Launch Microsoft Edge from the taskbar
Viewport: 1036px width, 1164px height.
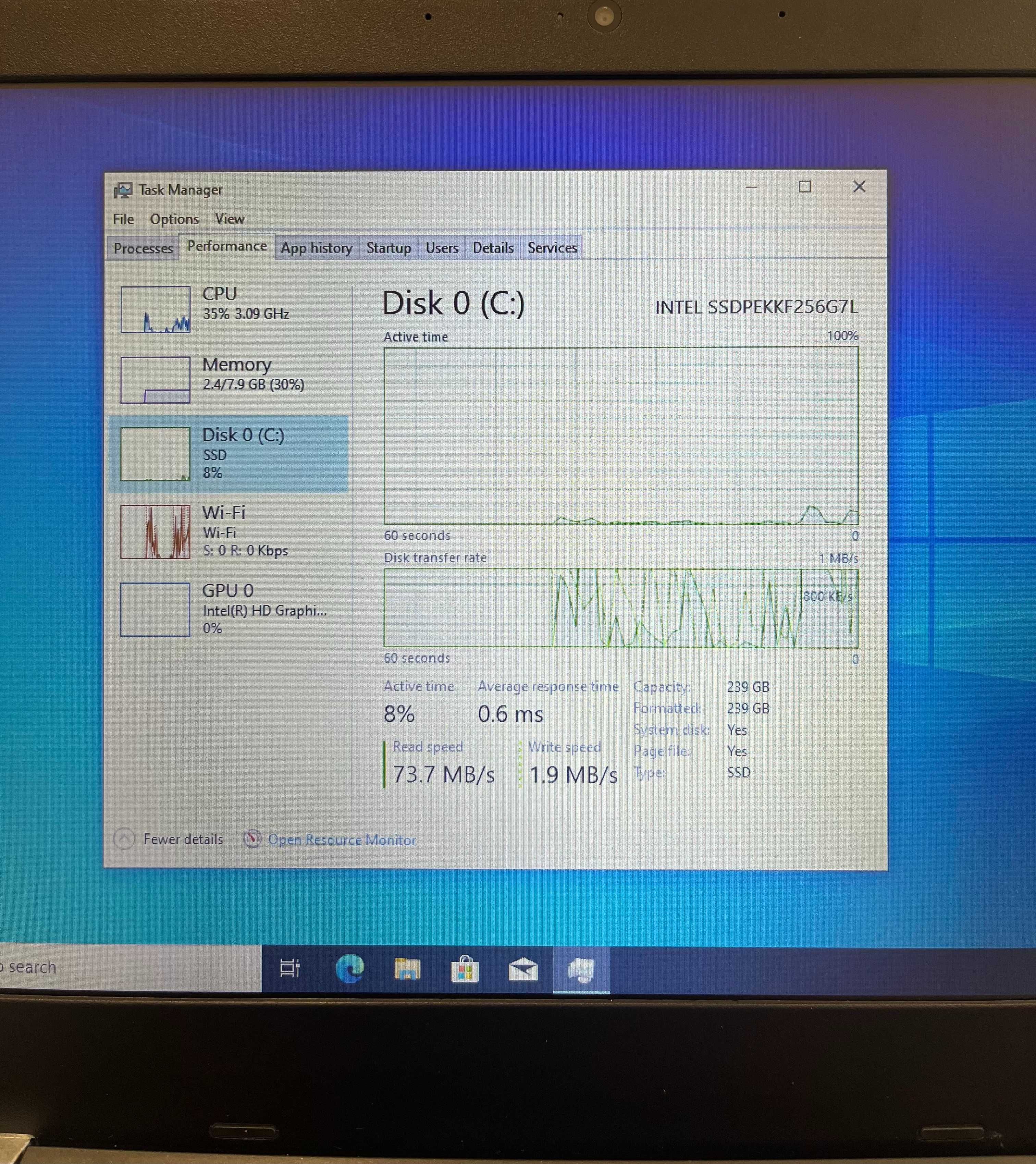[x=349, y=969]
